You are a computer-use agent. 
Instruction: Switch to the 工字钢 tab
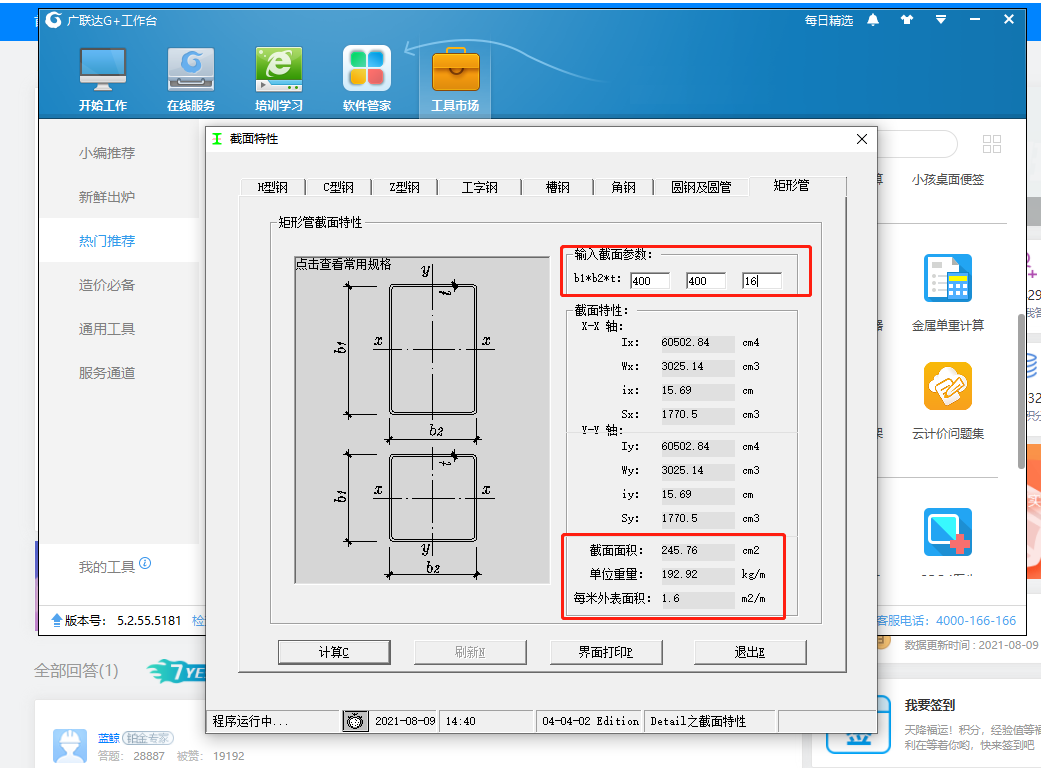(x=479, y=187)
